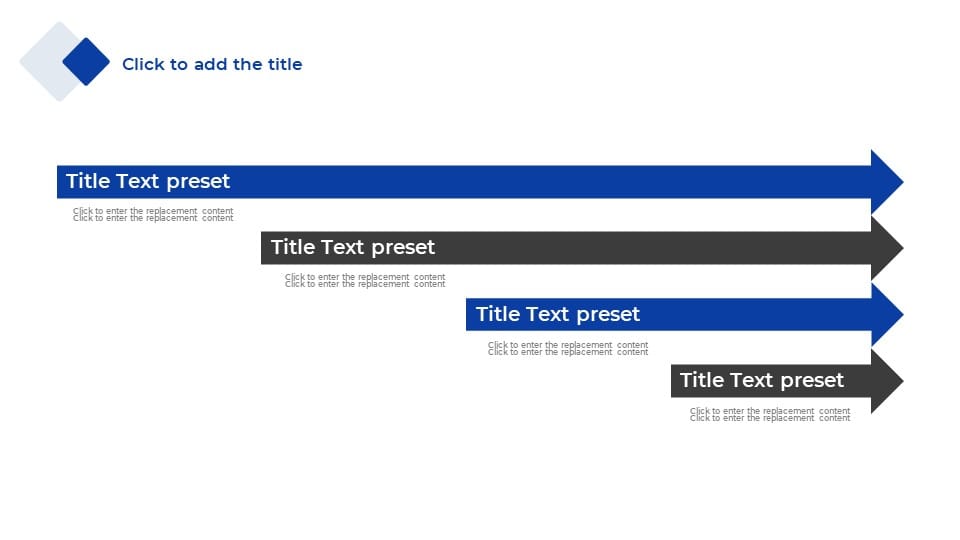Click the arrowhead of the second dark gray arrow
Image resolution: width=960 pixels, height=540 pixels.
coord(887,248)
